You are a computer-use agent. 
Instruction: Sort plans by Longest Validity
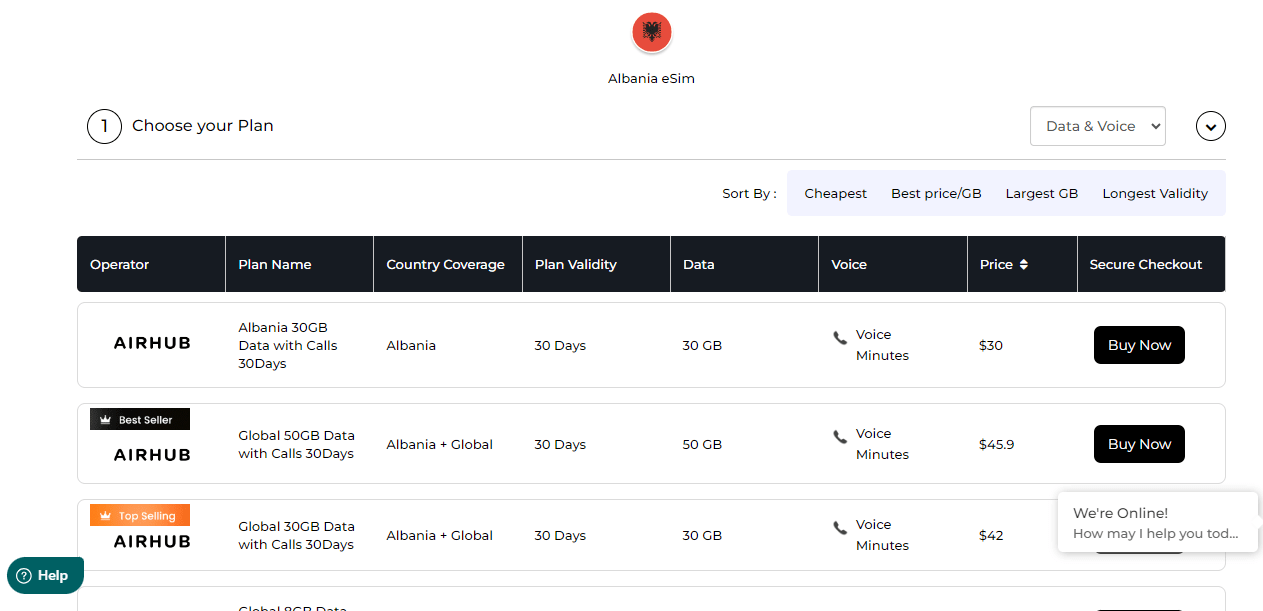coord(1155,194)
